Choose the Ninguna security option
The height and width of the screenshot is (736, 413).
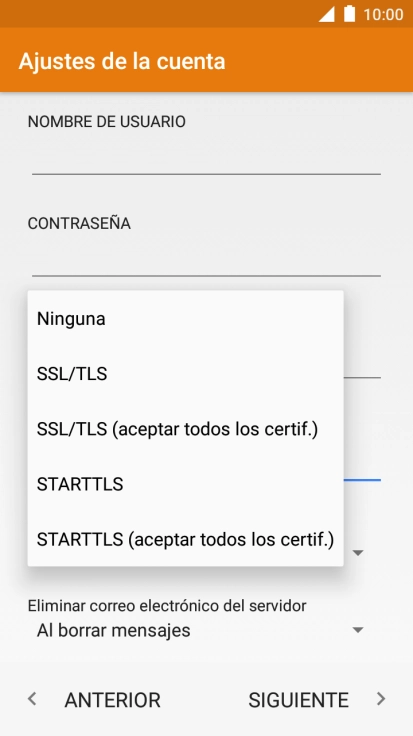(185, 319)
